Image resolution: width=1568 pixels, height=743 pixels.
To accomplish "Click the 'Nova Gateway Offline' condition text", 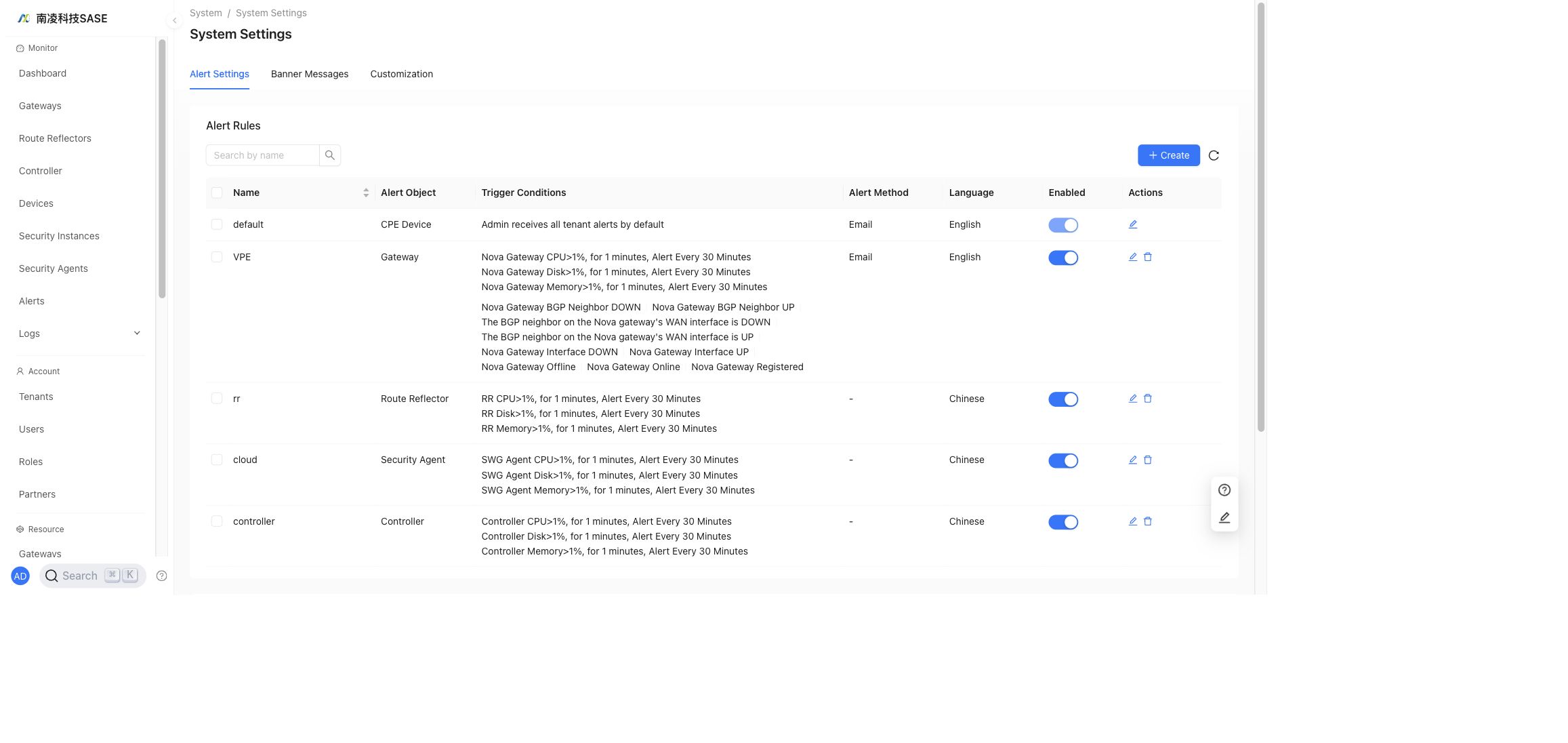I will 529,367.
